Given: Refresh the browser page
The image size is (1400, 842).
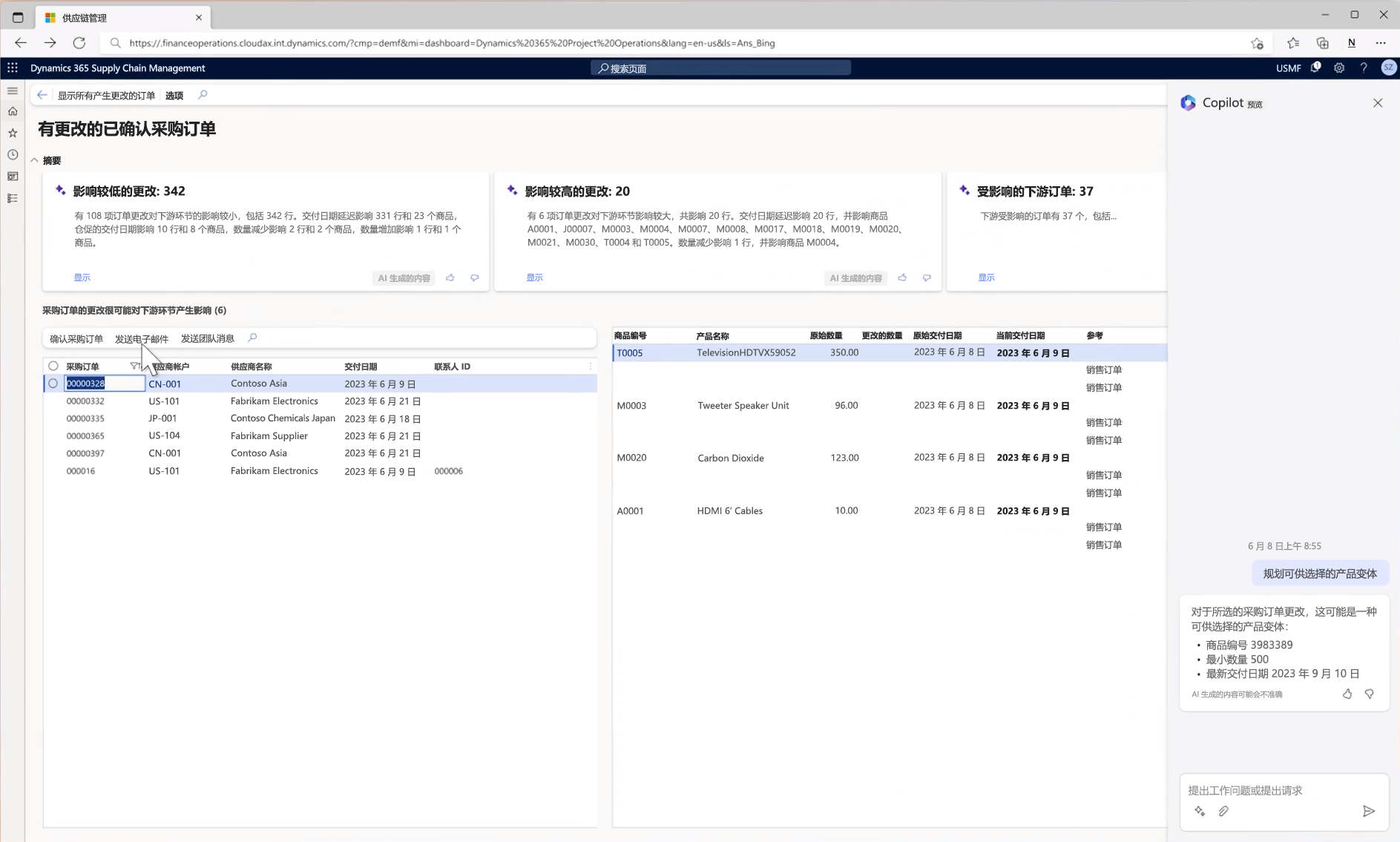Looking at the screenshot, I should pyautogui.click(x=79, y=43).
